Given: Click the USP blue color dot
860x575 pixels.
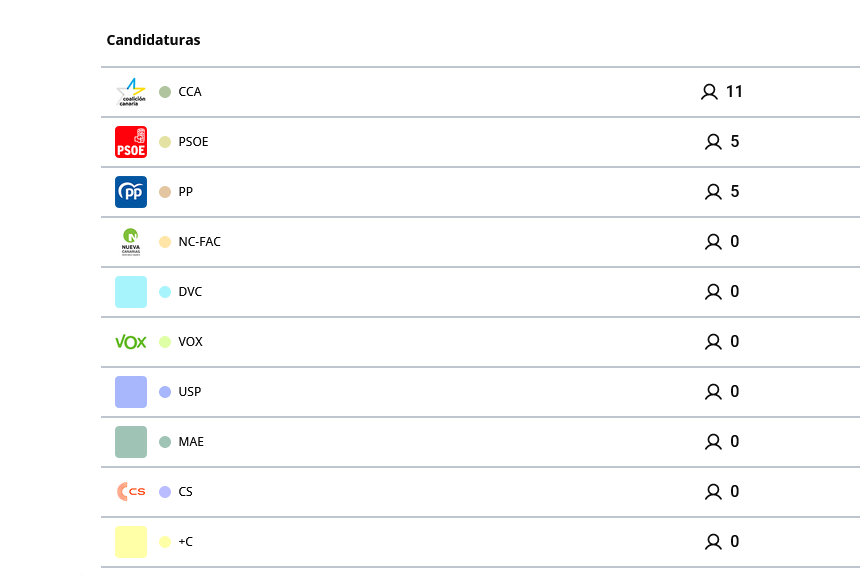Looking at the screenshot, I should (165, 392).
